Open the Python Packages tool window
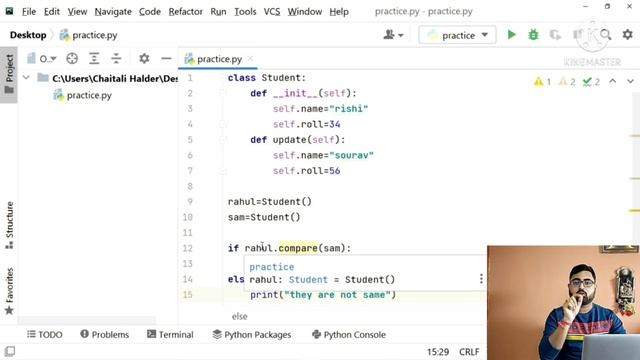 click(252, 335)
